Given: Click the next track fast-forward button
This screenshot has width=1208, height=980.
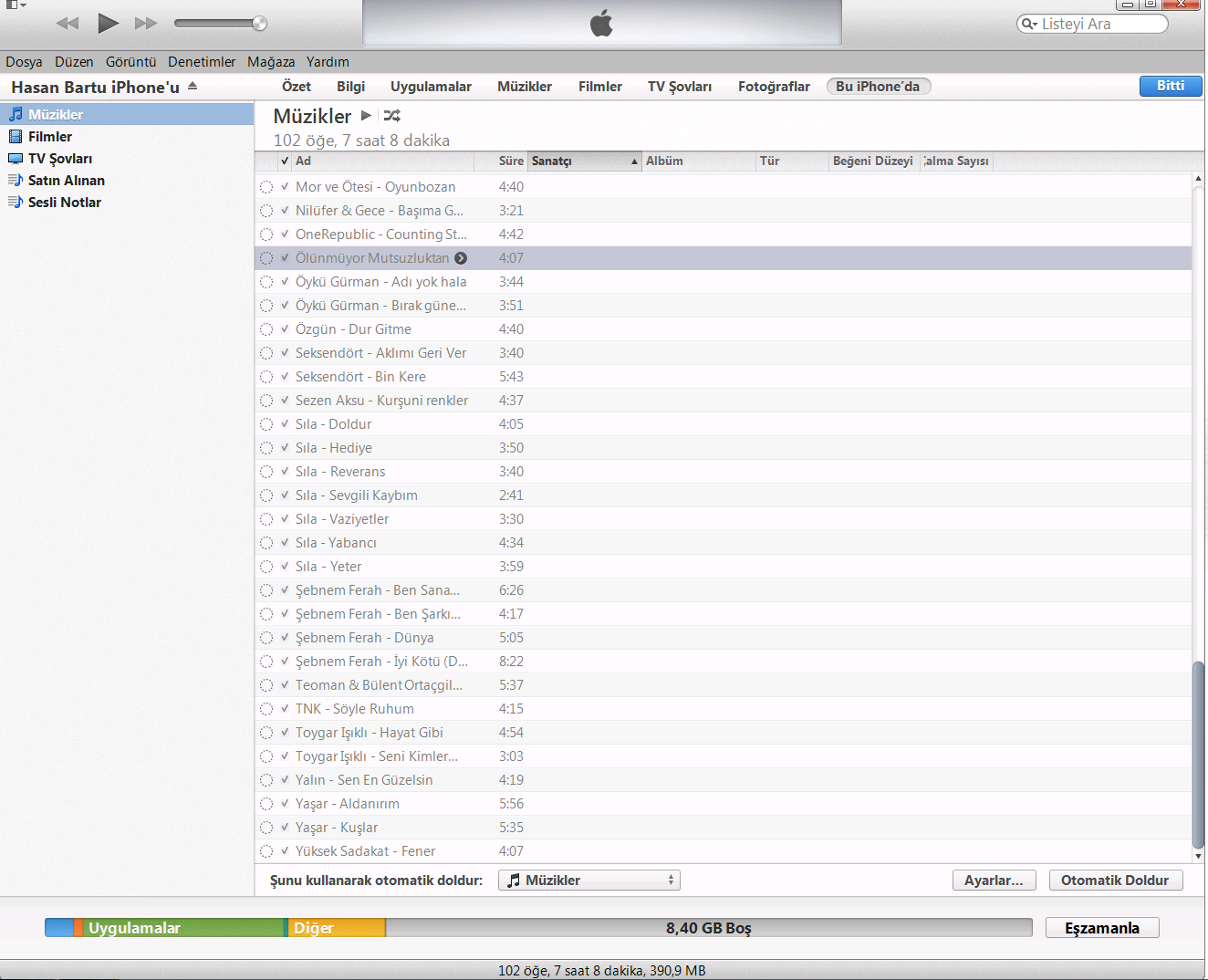Looking at the screenshot, I should (146, 24).
